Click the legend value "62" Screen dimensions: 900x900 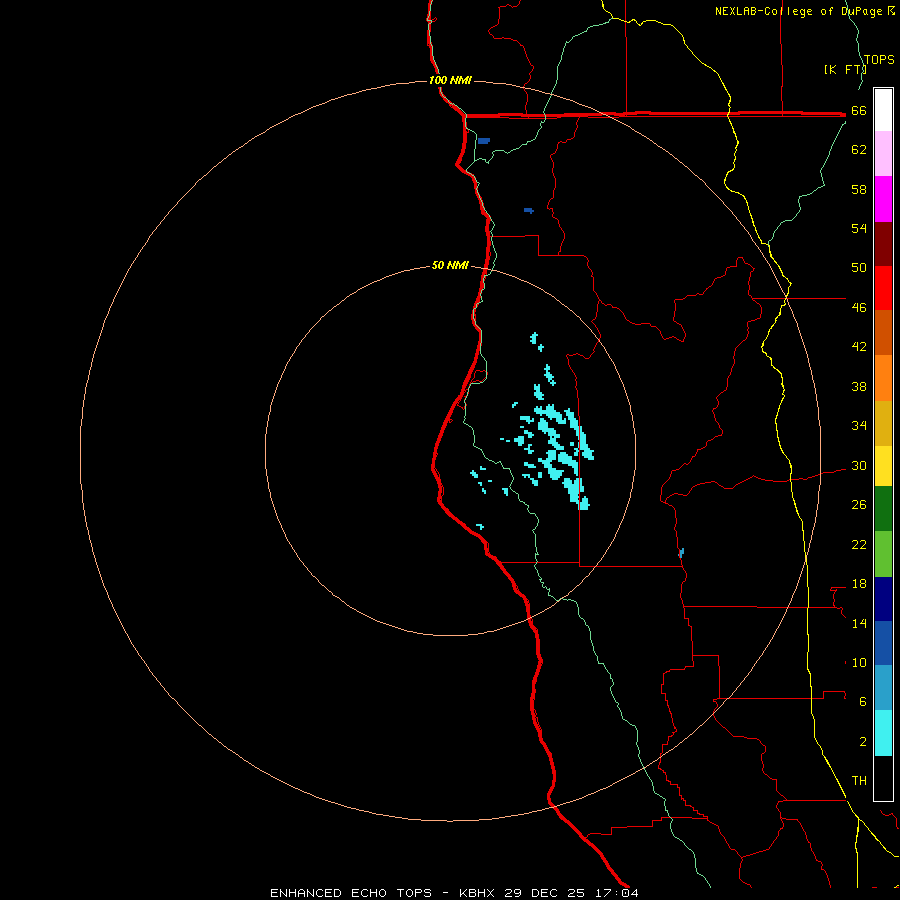[x=859, y=150]
